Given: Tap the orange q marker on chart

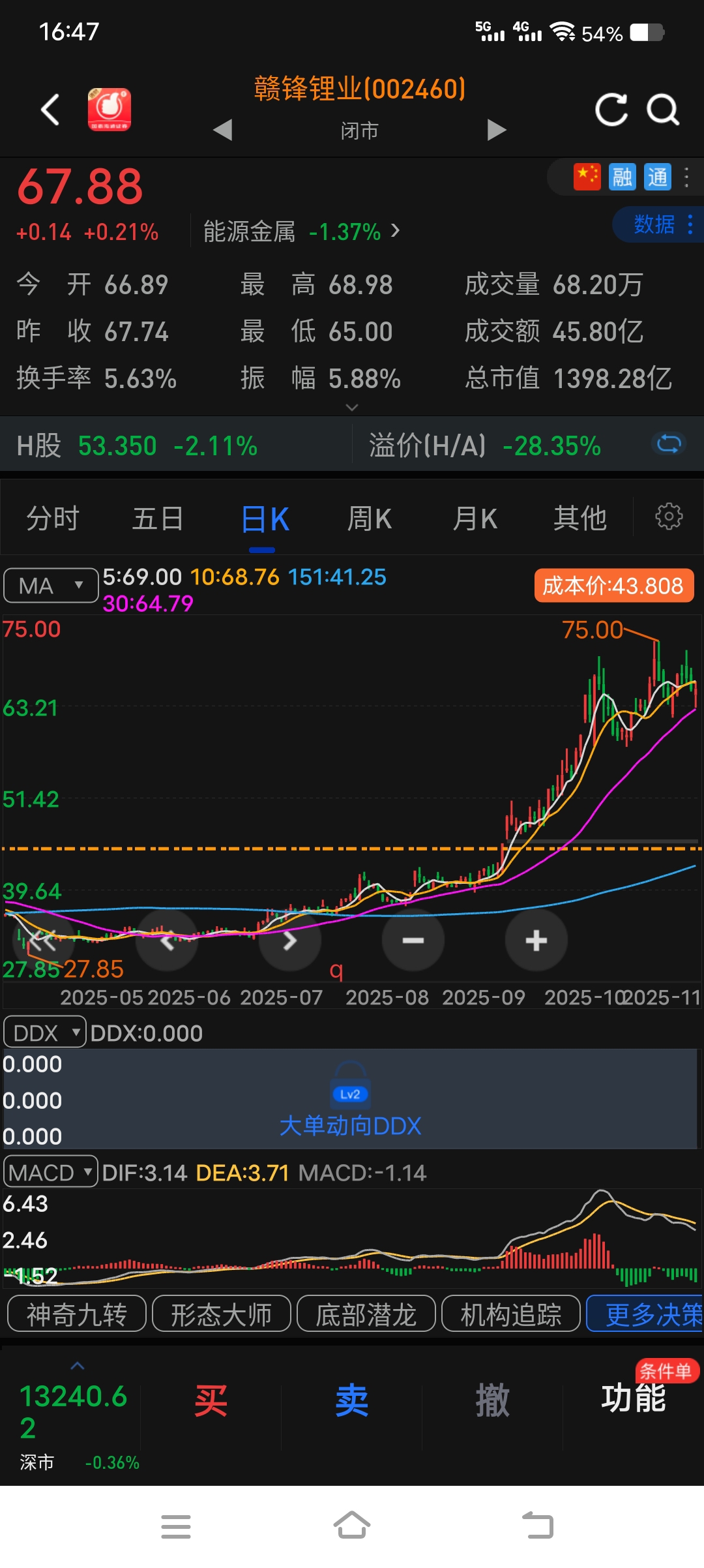Looking at the screenshot, I should coord(336,971).
